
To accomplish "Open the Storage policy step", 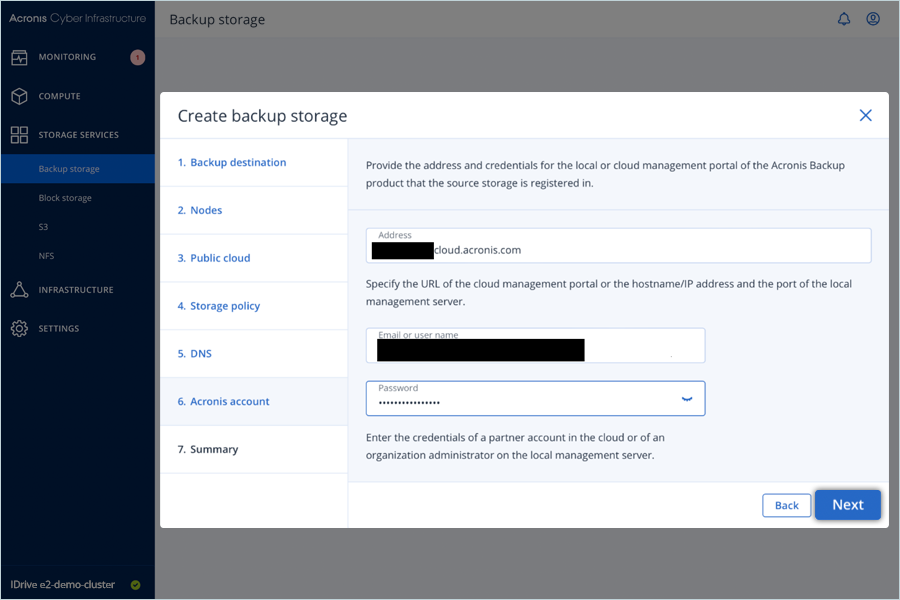I will [225, 306].
